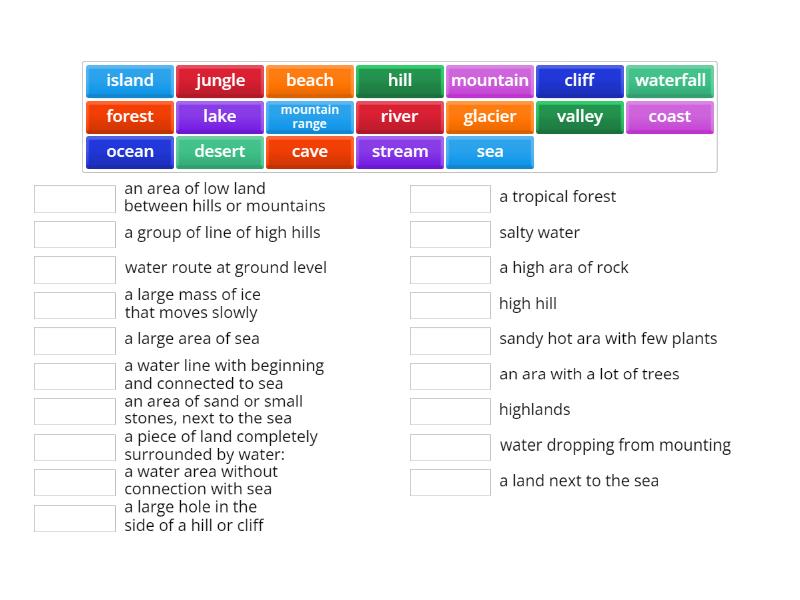
Task: Select the 'island' word tile
Action: point(129,81)
